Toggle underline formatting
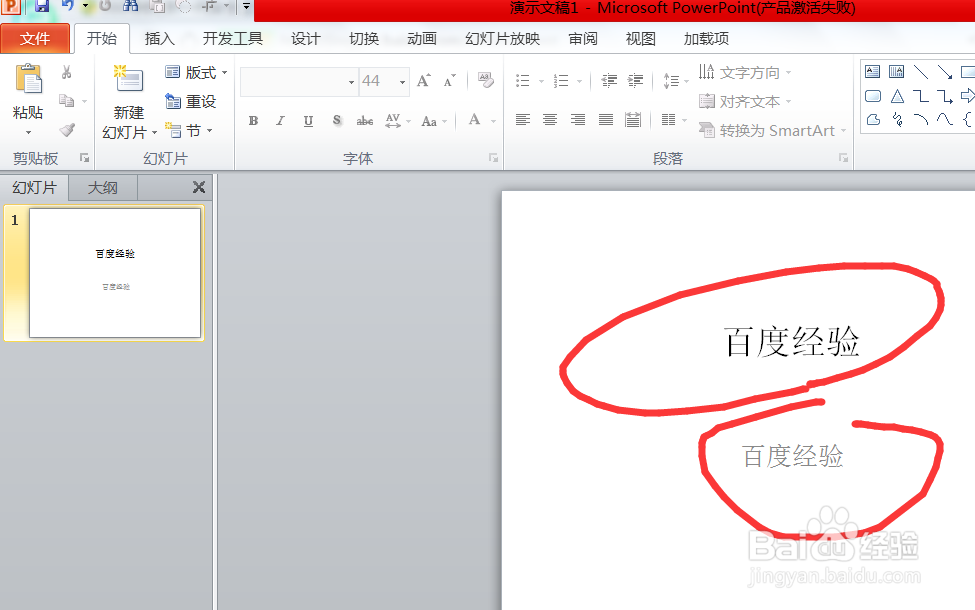975x610 pixels. pos(308,121)
